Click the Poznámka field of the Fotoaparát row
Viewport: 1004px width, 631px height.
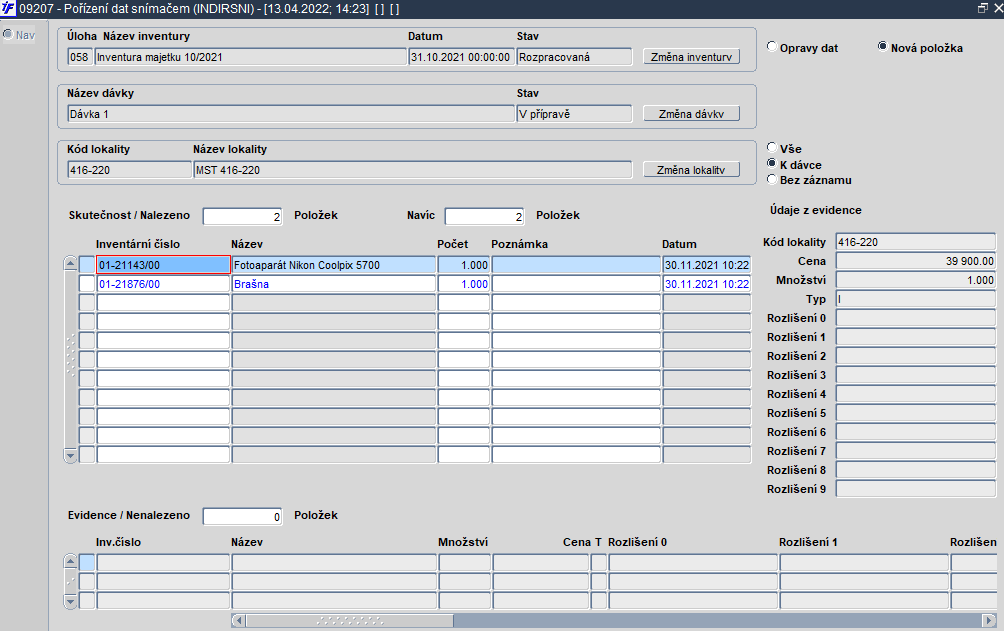coord(576,265)
